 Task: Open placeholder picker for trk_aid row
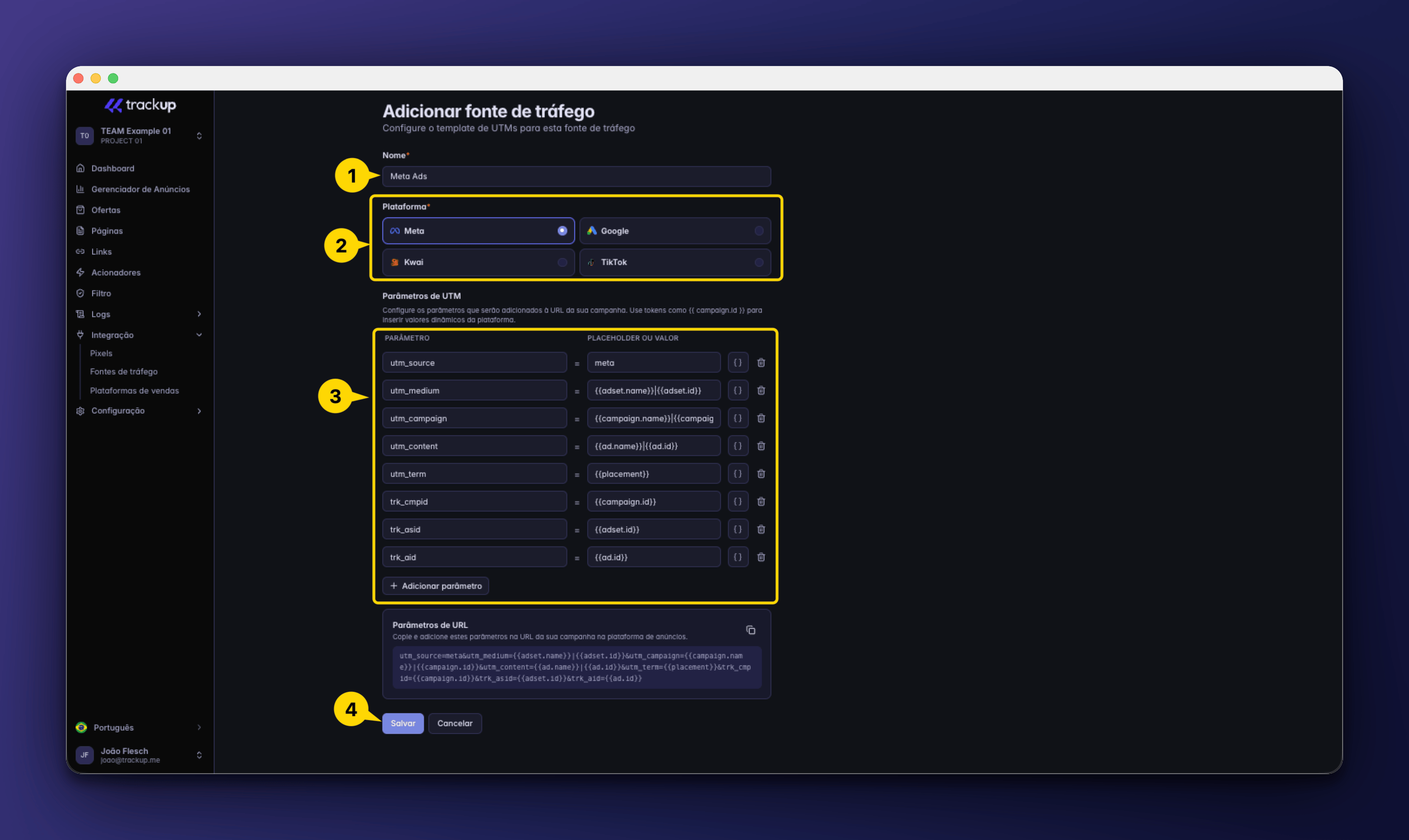(738, 557)
